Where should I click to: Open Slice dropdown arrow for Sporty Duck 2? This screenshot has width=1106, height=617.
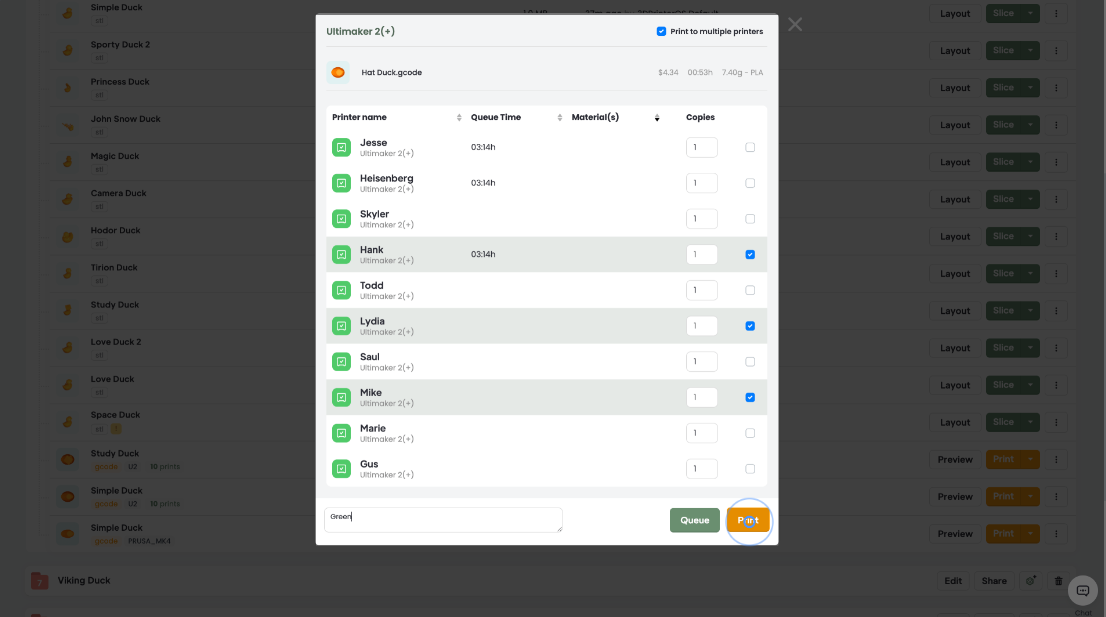click(x=1030, y=51)
